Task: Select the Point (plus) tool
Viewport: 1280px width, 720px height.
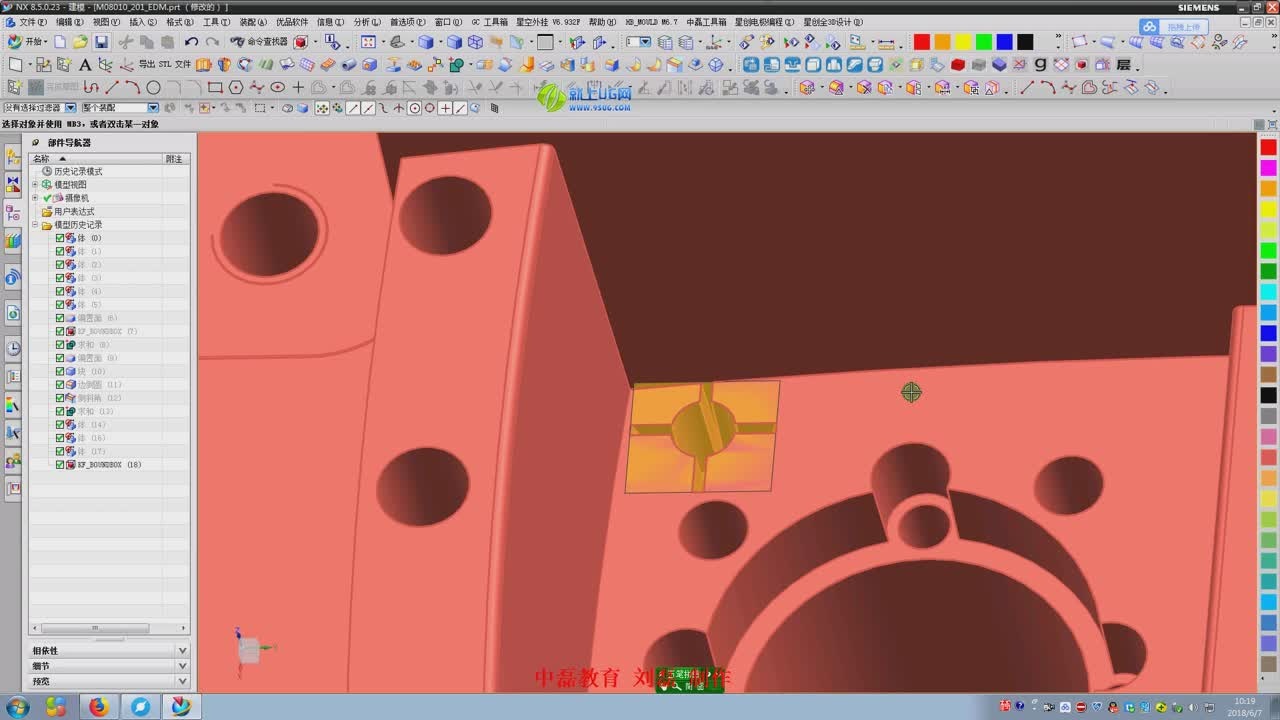Action: pyautogui.click(x=298, y=88)
